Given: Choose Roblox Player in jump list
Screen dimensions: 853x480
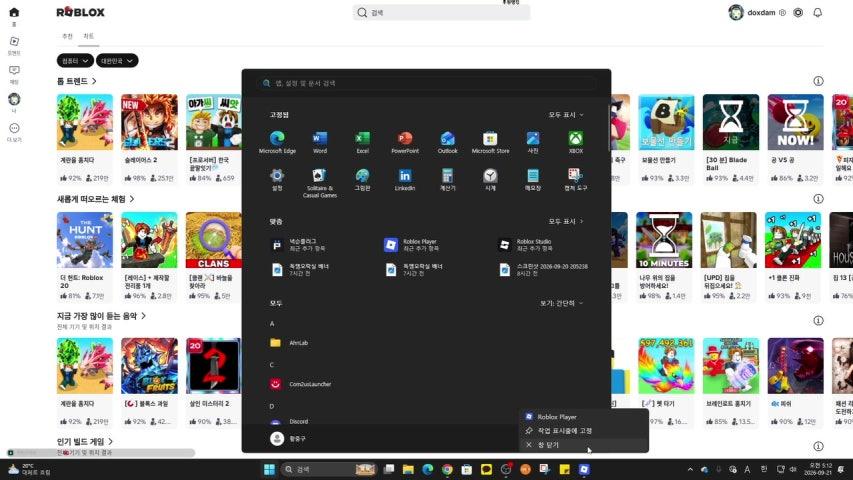Looking at the screenshot, I should [583, 417].
